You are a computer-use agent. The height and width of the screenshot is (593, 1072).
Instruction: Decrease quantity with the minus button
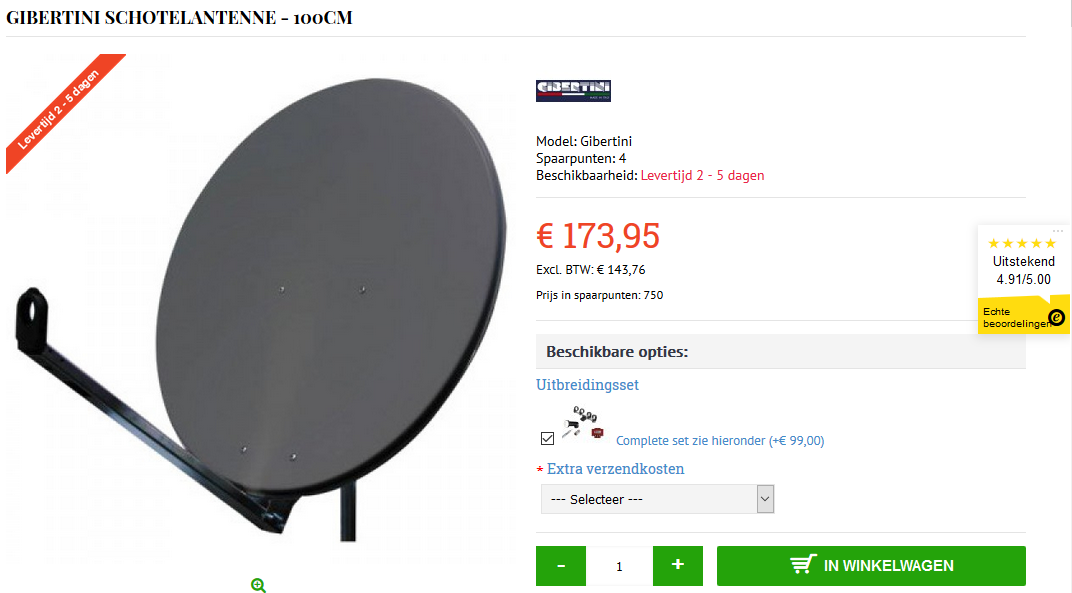tap(561, 566)
